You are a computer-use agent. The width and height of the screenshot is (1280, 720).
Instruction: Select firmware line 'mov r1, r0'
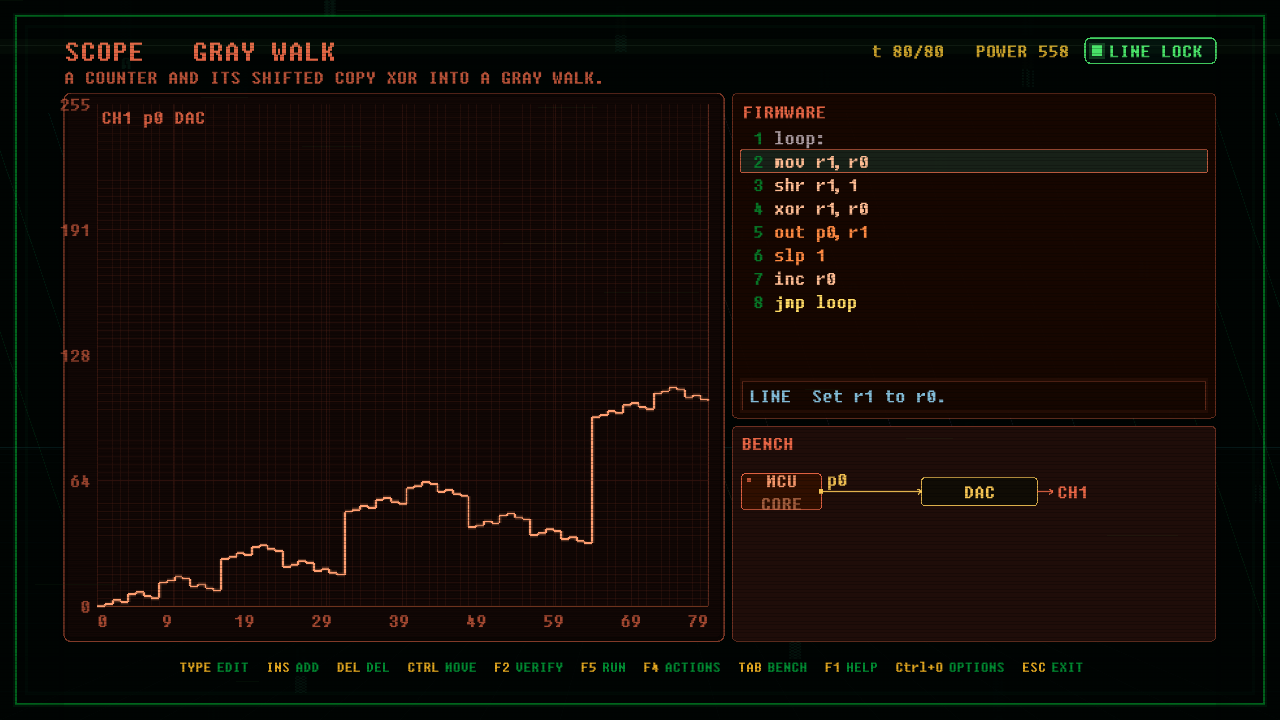coord(974,161)
